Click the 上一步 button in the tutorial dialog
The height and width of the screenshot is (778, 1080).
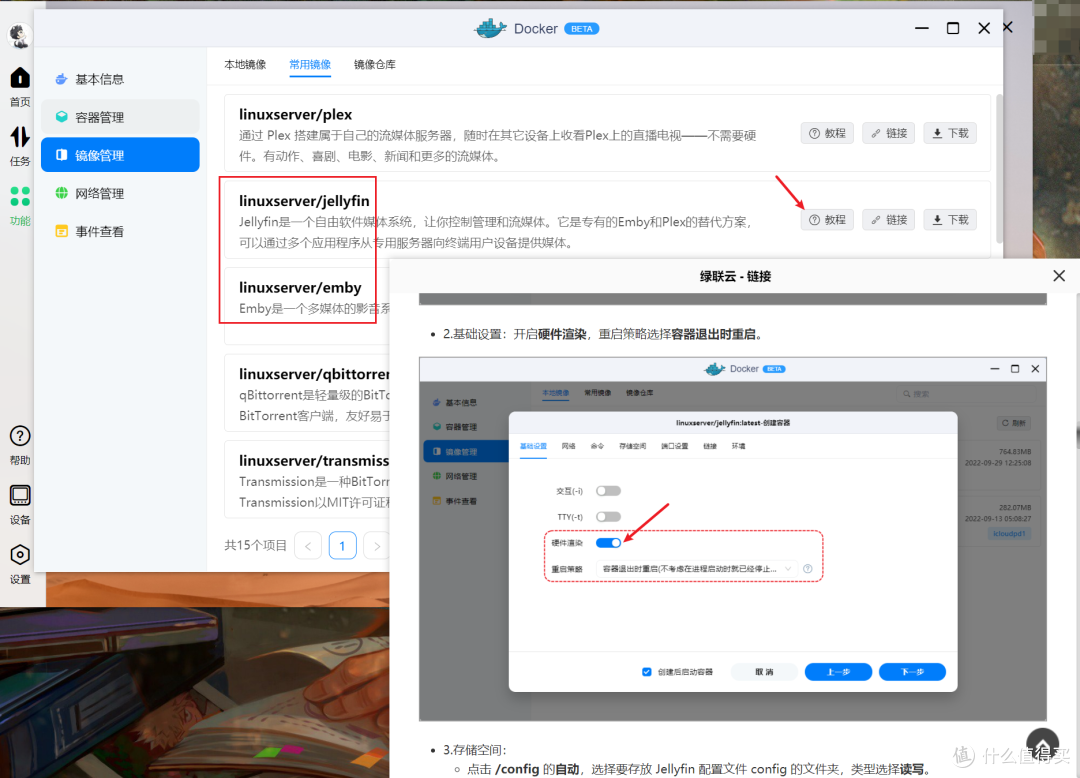(838, 672)
